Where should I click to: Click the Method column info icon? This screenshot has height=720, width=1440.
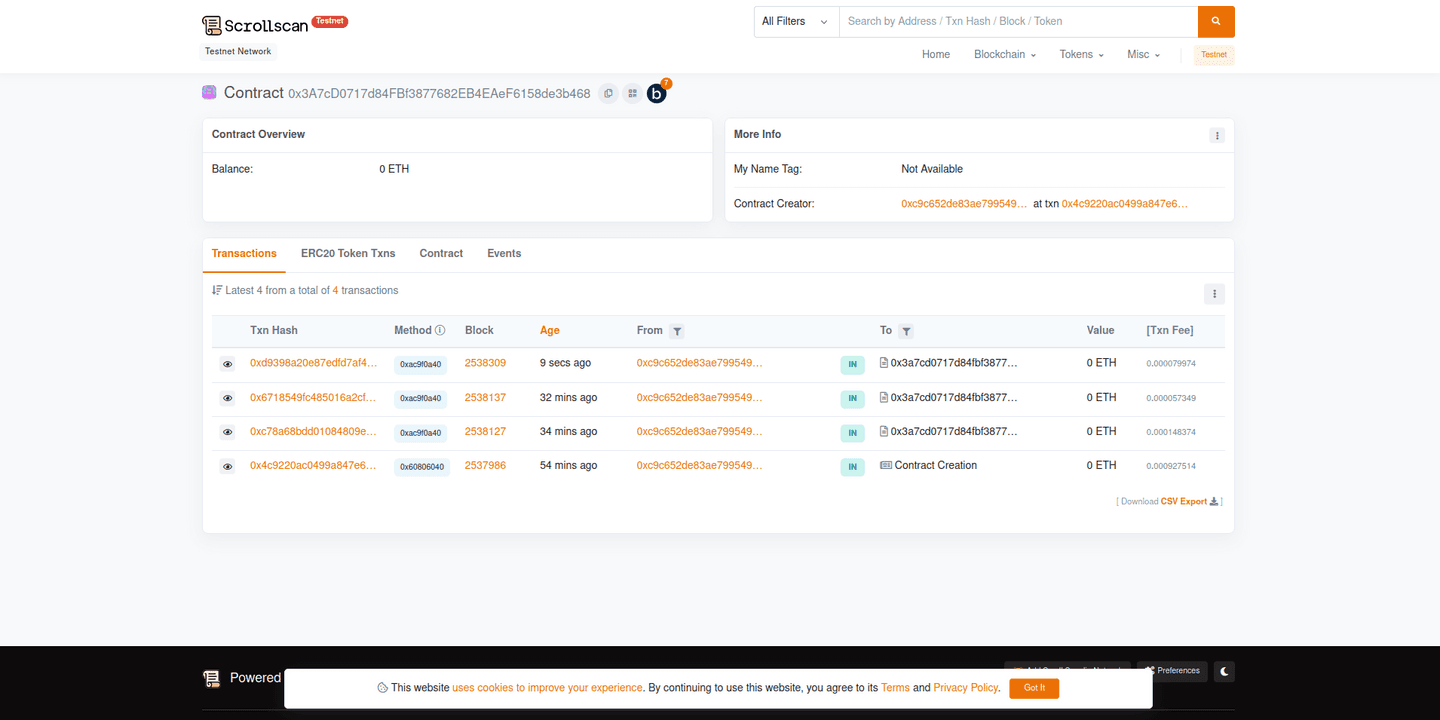pyautogui.click(x=440, y=330)
